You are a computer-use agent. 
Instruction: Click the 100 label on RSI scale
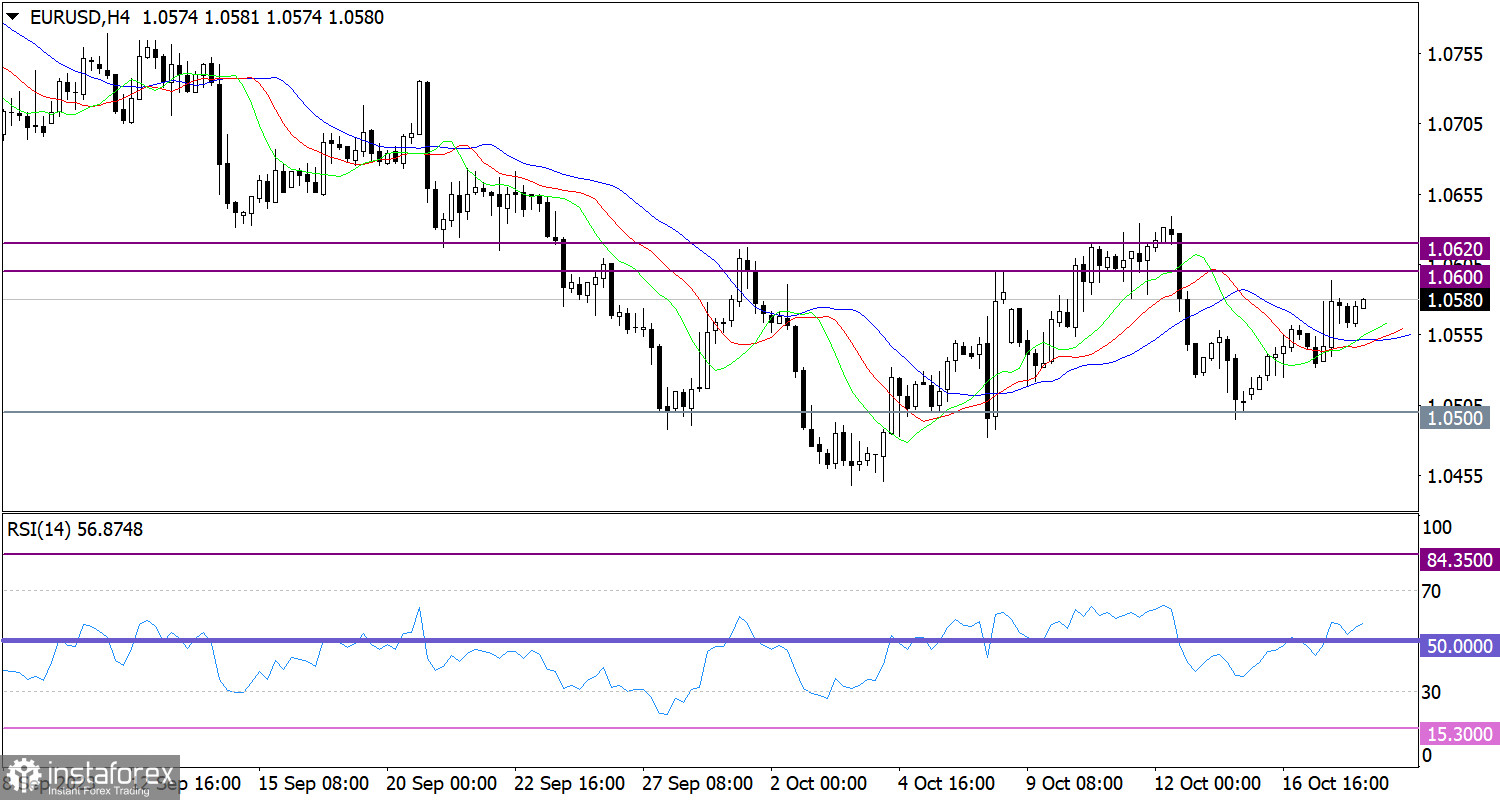(x=1437, y=526)
